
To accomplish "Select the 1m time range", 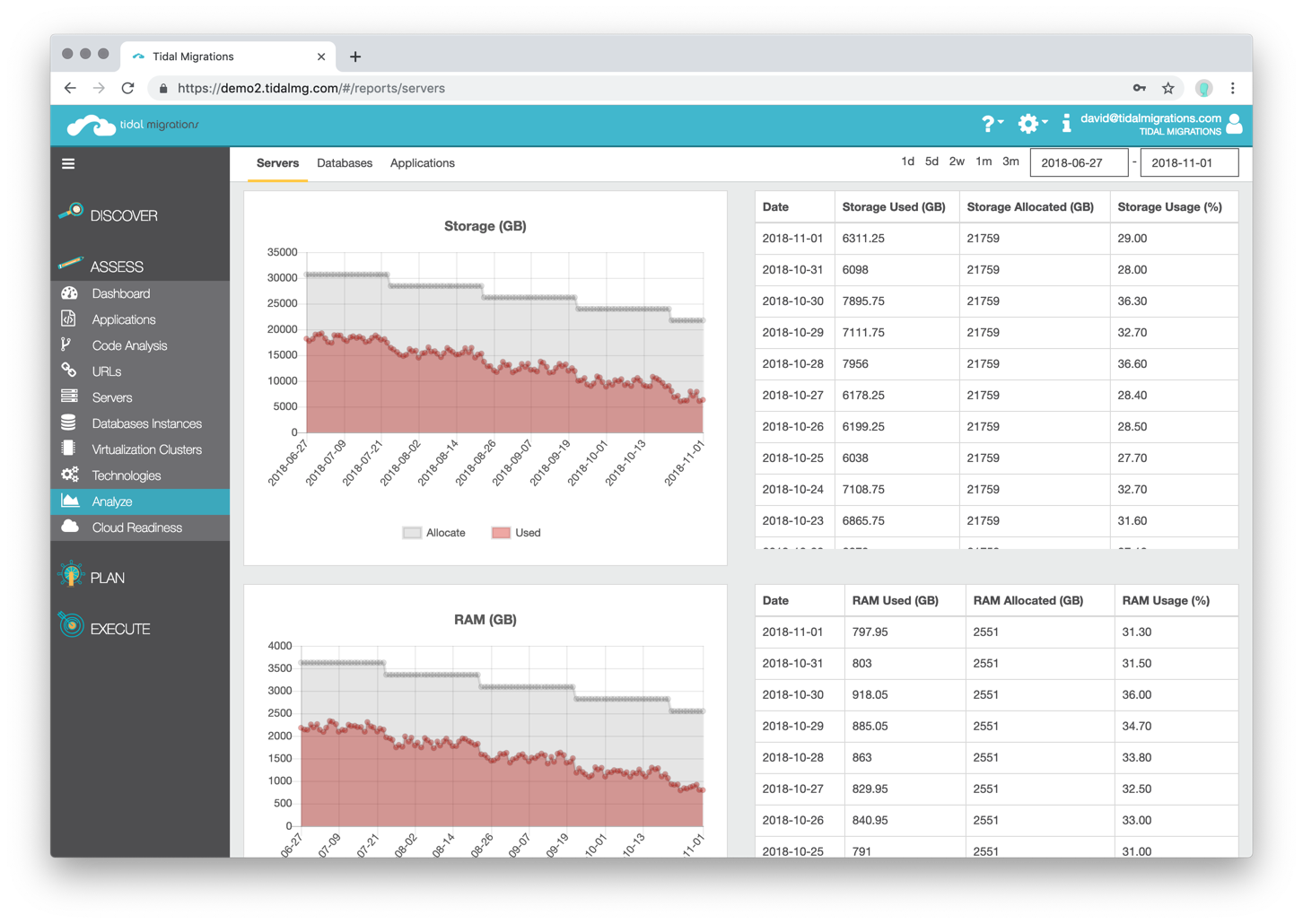I will coord(984,161).
